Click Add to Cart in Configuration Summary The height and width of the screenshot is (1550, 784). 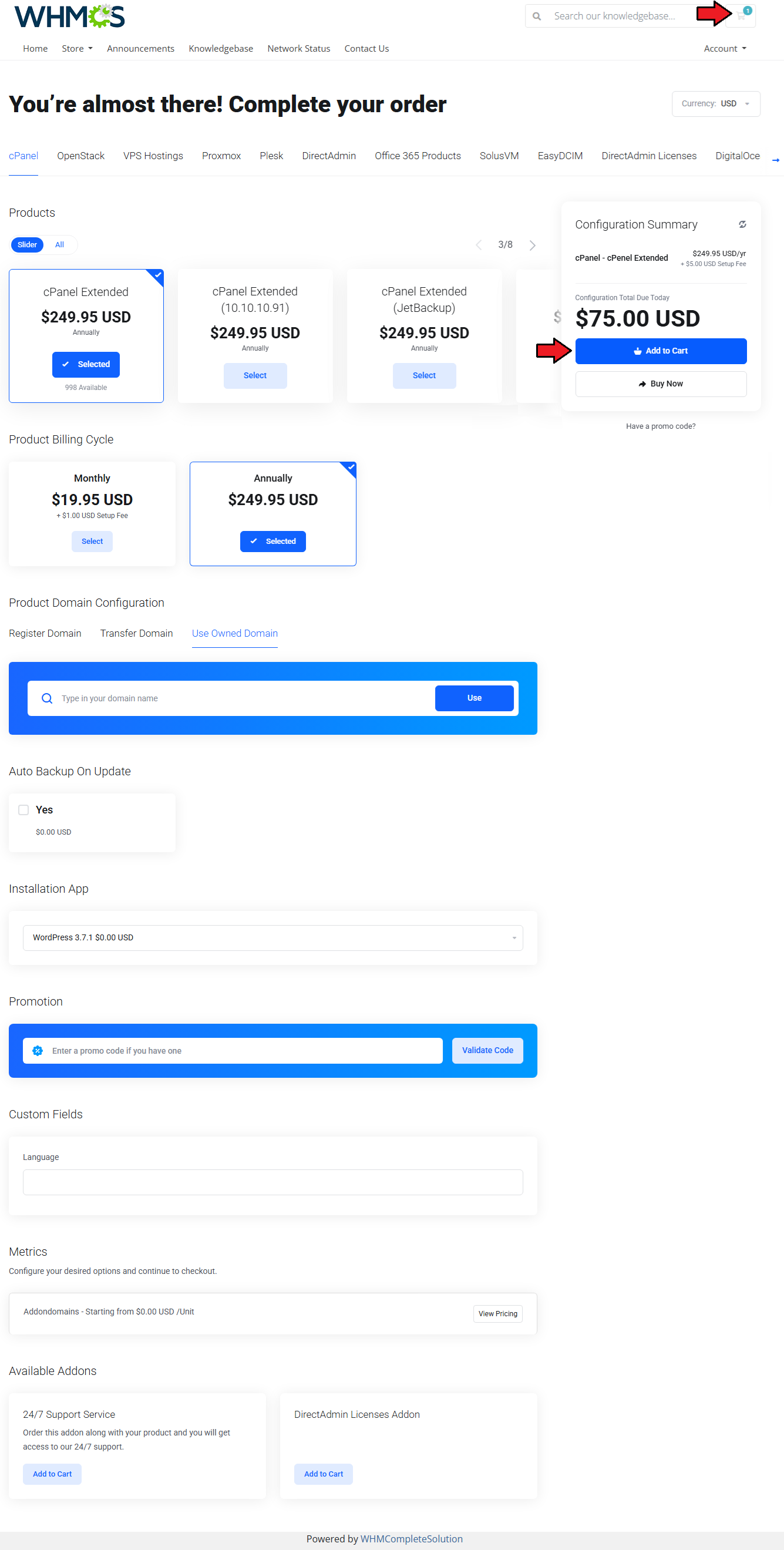[x=661, y=351]
